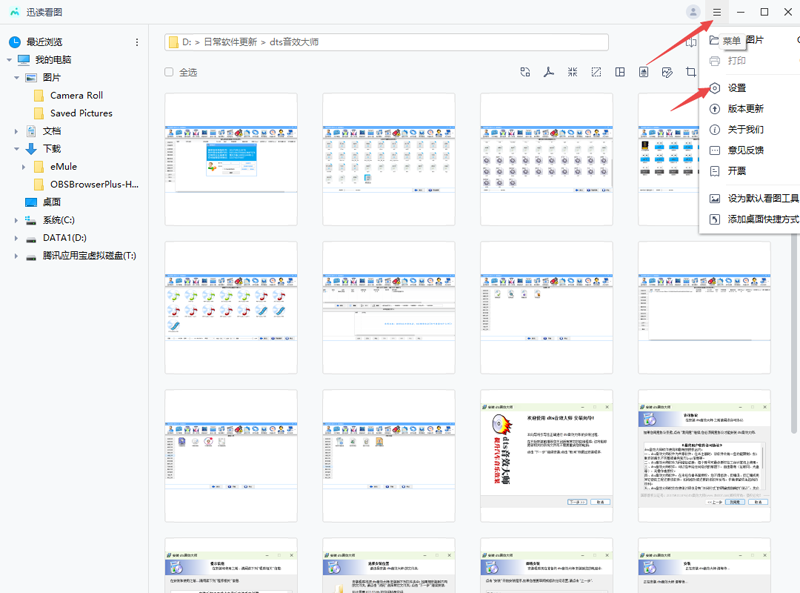Open the dts音效大师 installer welcome thumbnail
Viewport: 800px width, 593px height.
pyautogui.click(x=546, y=456)
